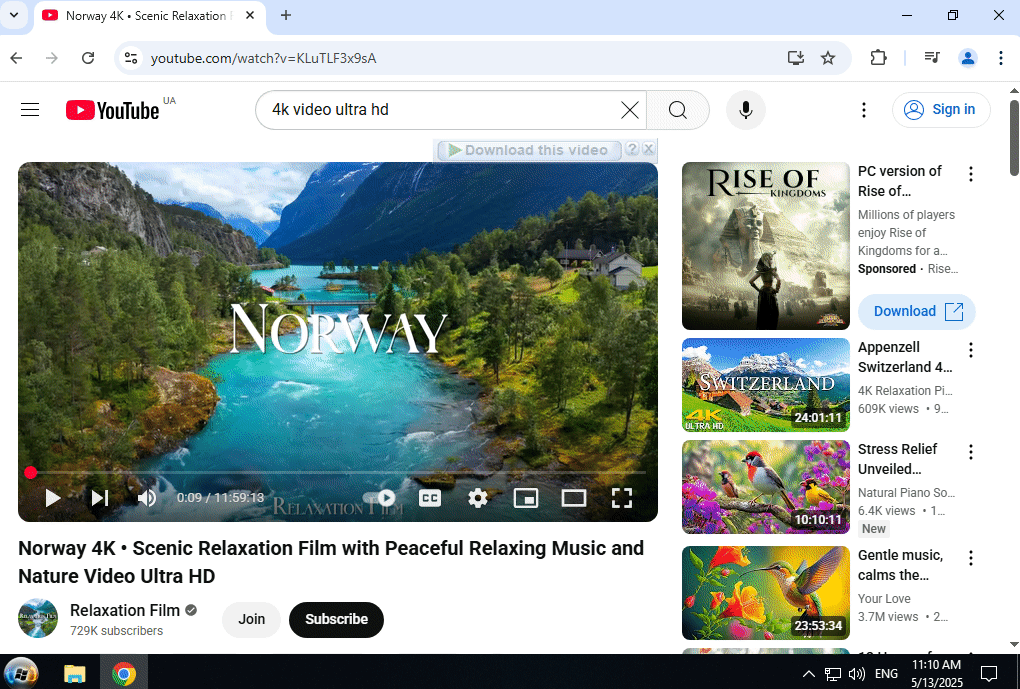The image size is (1020, 689).
Task: Expand Chrome tab search dropdown
Action: pos(14,15)
